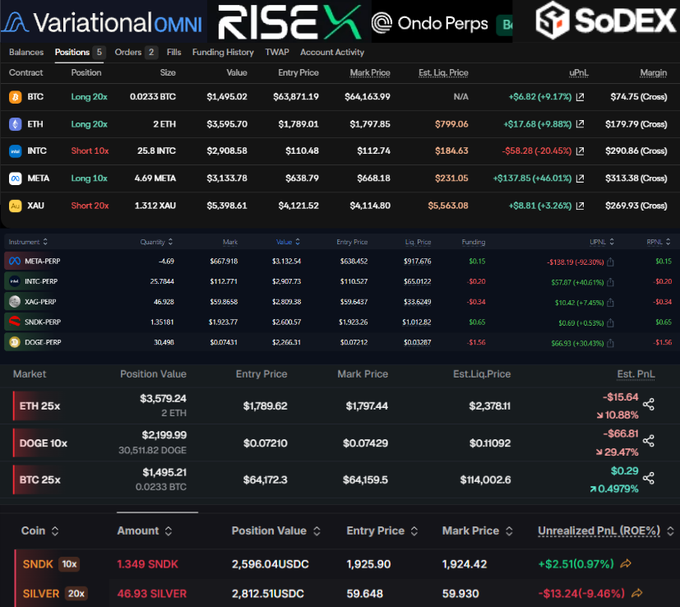Click the BTC 25x market row label

tap(40, 480)
